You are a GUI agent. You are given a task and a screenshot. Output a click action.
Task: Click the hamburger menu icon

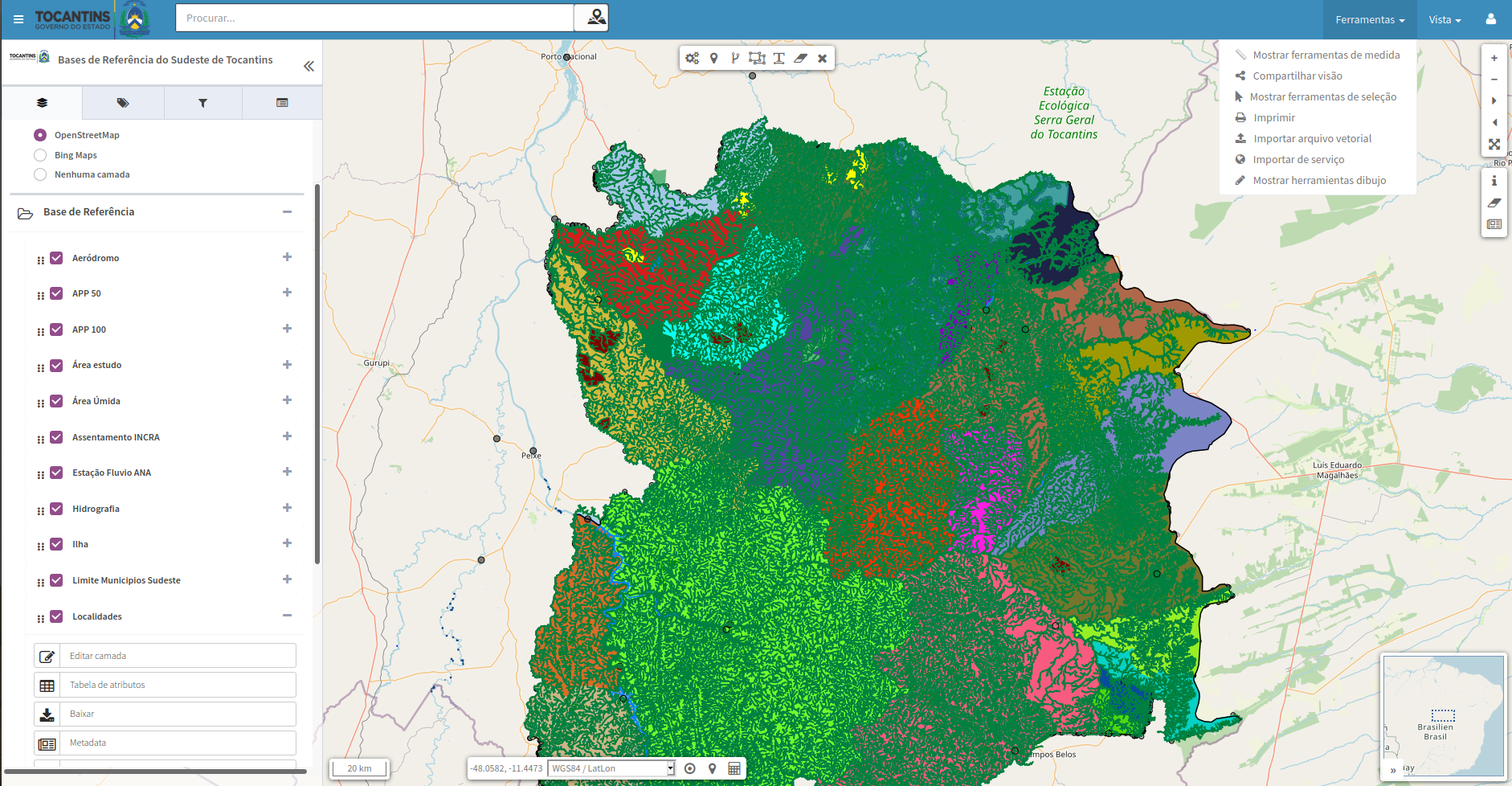18,19
